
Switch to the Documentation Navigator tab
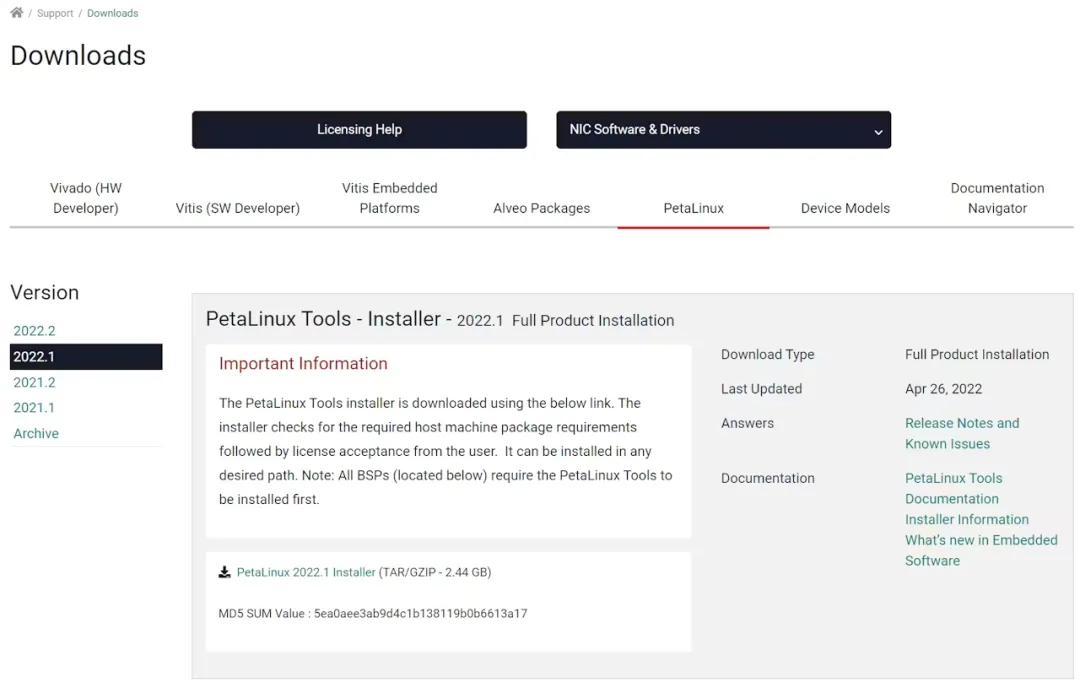pyautogui.click(x=997, y=198)
